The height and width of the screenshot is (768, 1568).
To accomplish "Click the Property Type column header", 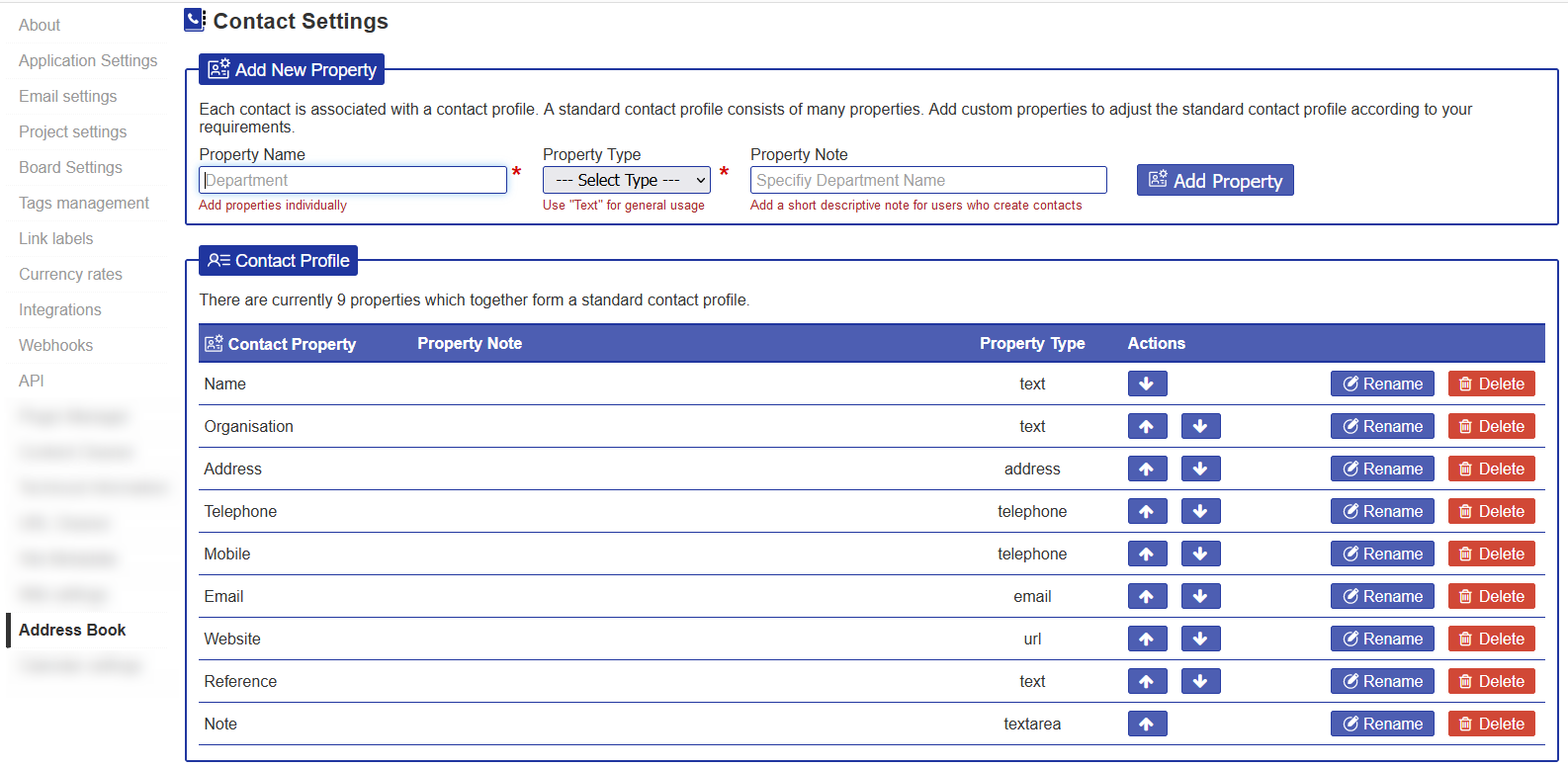I will (1032, 343).
